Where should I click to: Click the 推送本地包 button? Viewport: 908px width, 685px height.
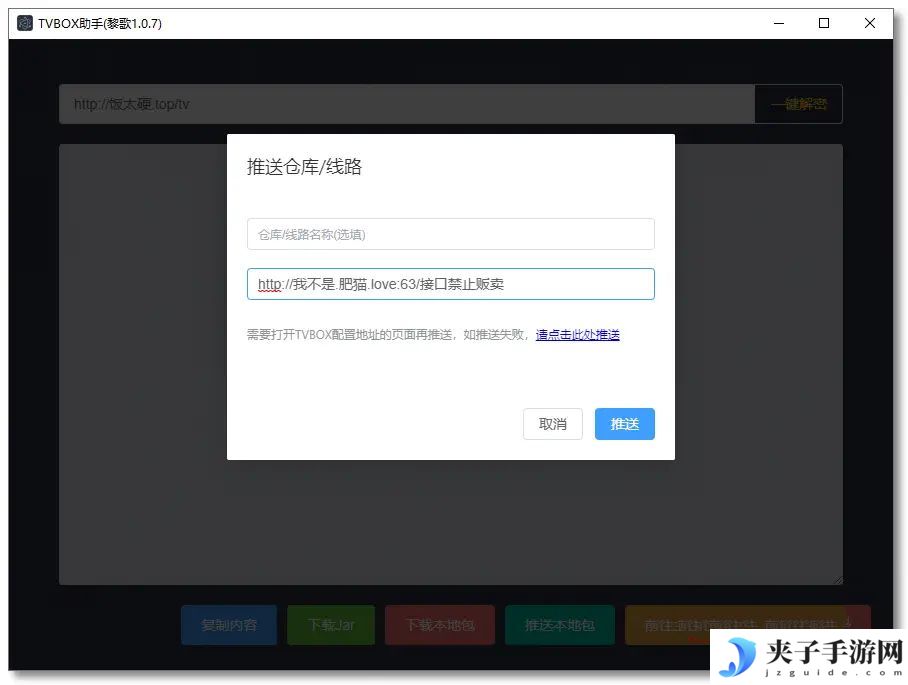pyautogui.click(x=559, y=625)
